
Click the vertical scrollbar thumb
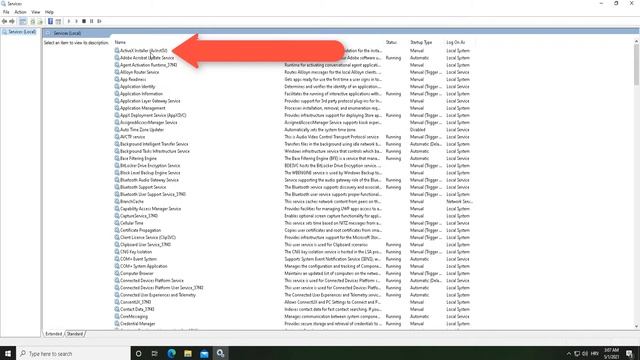(x=636, y=64)
